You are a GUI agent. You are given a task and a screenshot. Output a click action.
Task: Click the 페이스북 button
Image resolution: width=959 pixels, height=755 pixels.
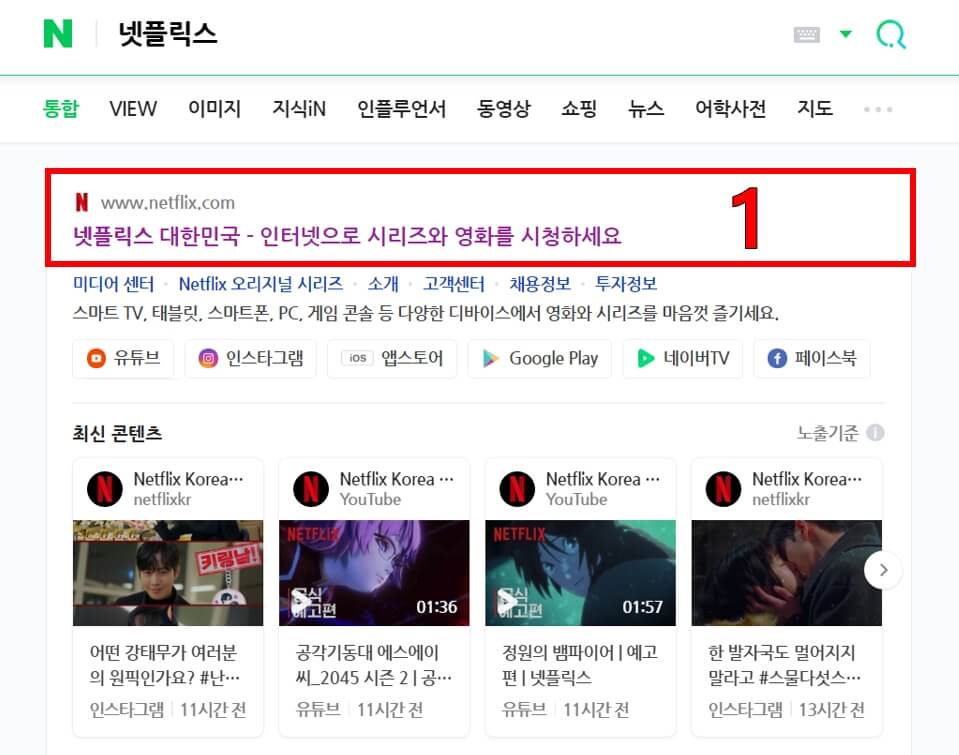pyautogui.click(x=812, y=359)
